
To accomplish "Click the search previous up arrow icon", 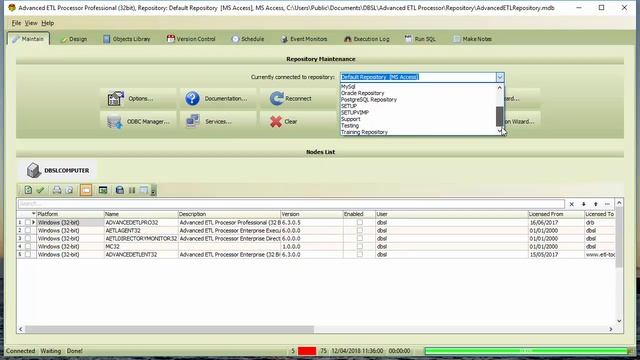I will (596, 204).
